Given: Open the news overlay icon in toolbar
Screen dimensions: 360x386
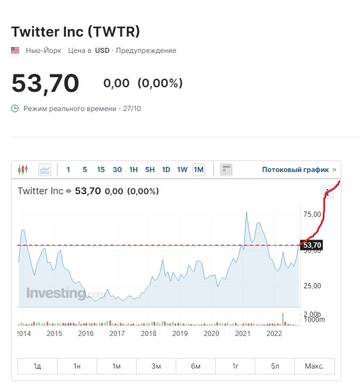Looking at the screenshot, I should (226, 170).
